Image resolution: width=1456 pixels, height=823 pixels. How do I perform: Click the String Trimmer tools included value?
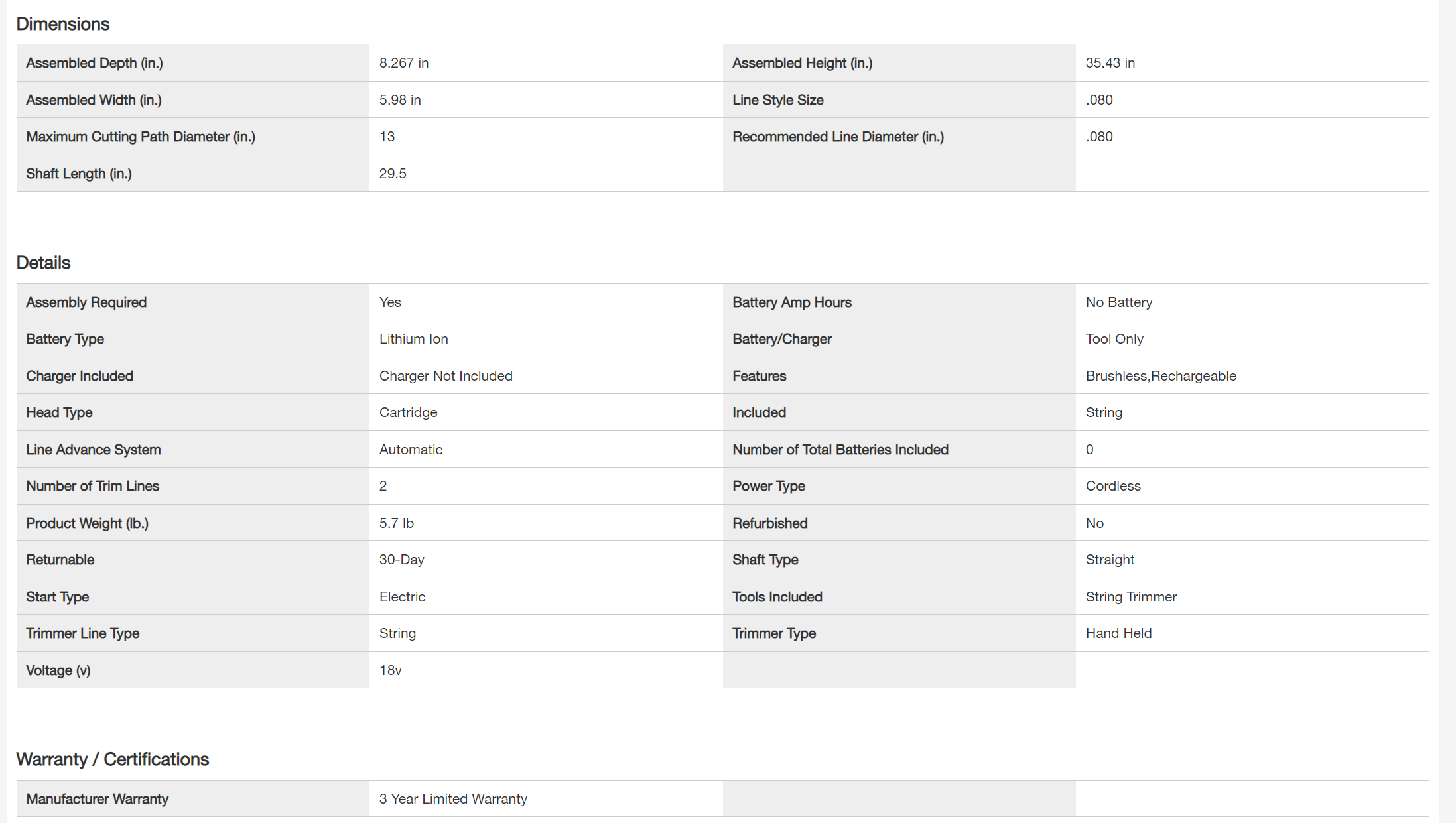[x=1131, y=597]
